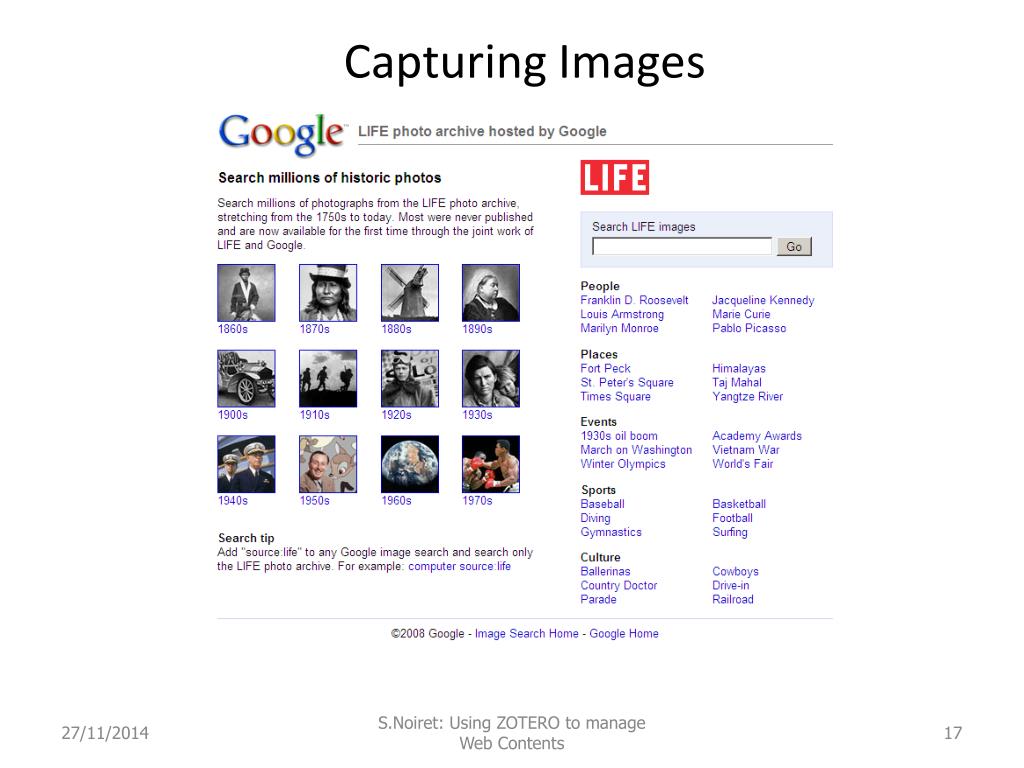Open the 1880s windmill thumbnail
1024x768 pixels.
pyautogui.click(x=409, y=293)
